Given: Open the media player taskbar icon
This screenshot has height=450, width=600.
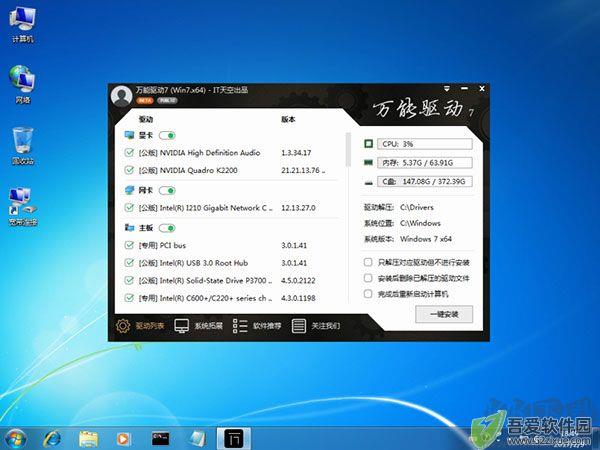Looking at the screenshot, I should point(123,439).
